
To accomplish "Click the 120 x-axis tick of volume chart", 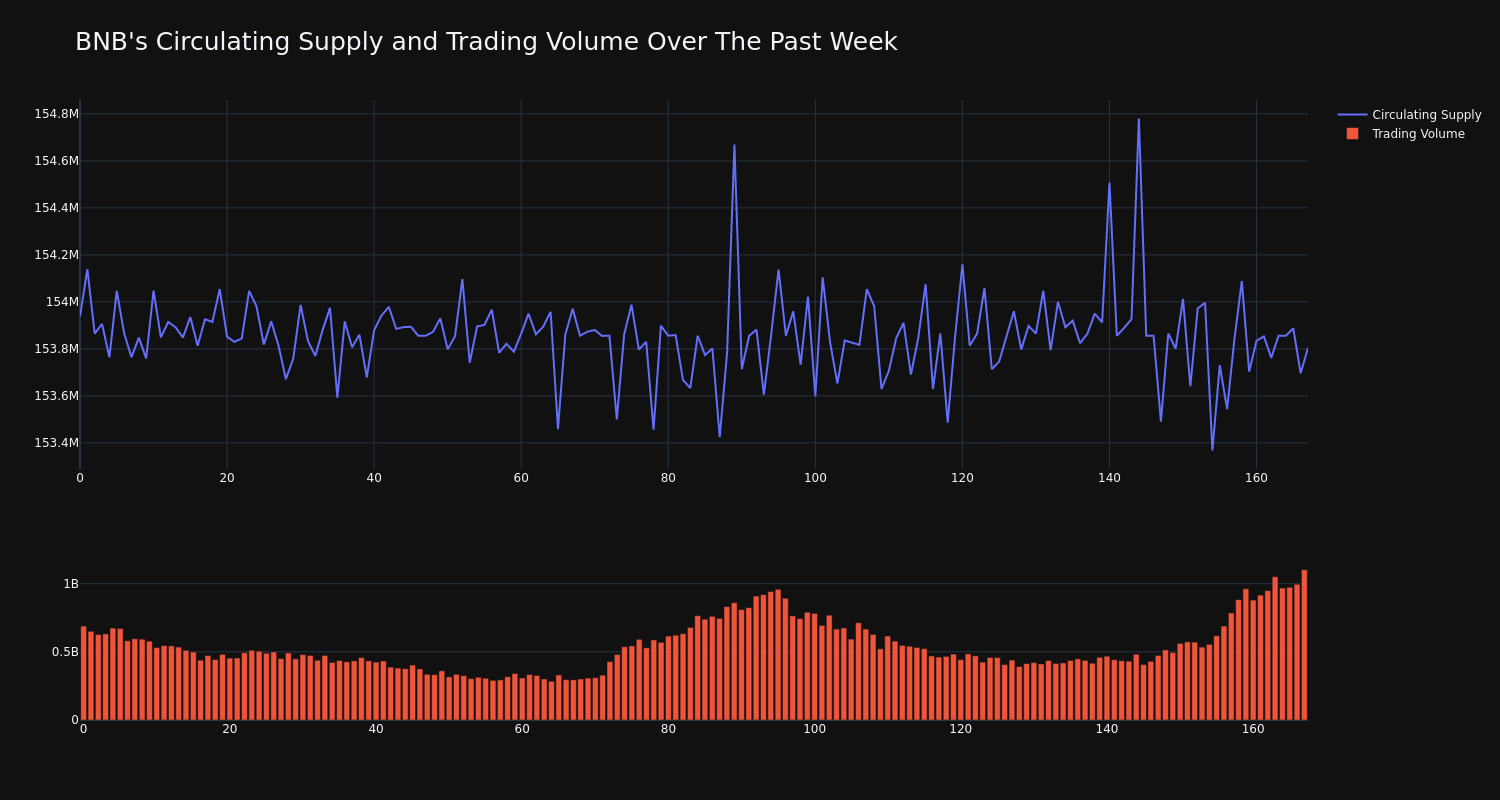I will [x=961, y=729].
